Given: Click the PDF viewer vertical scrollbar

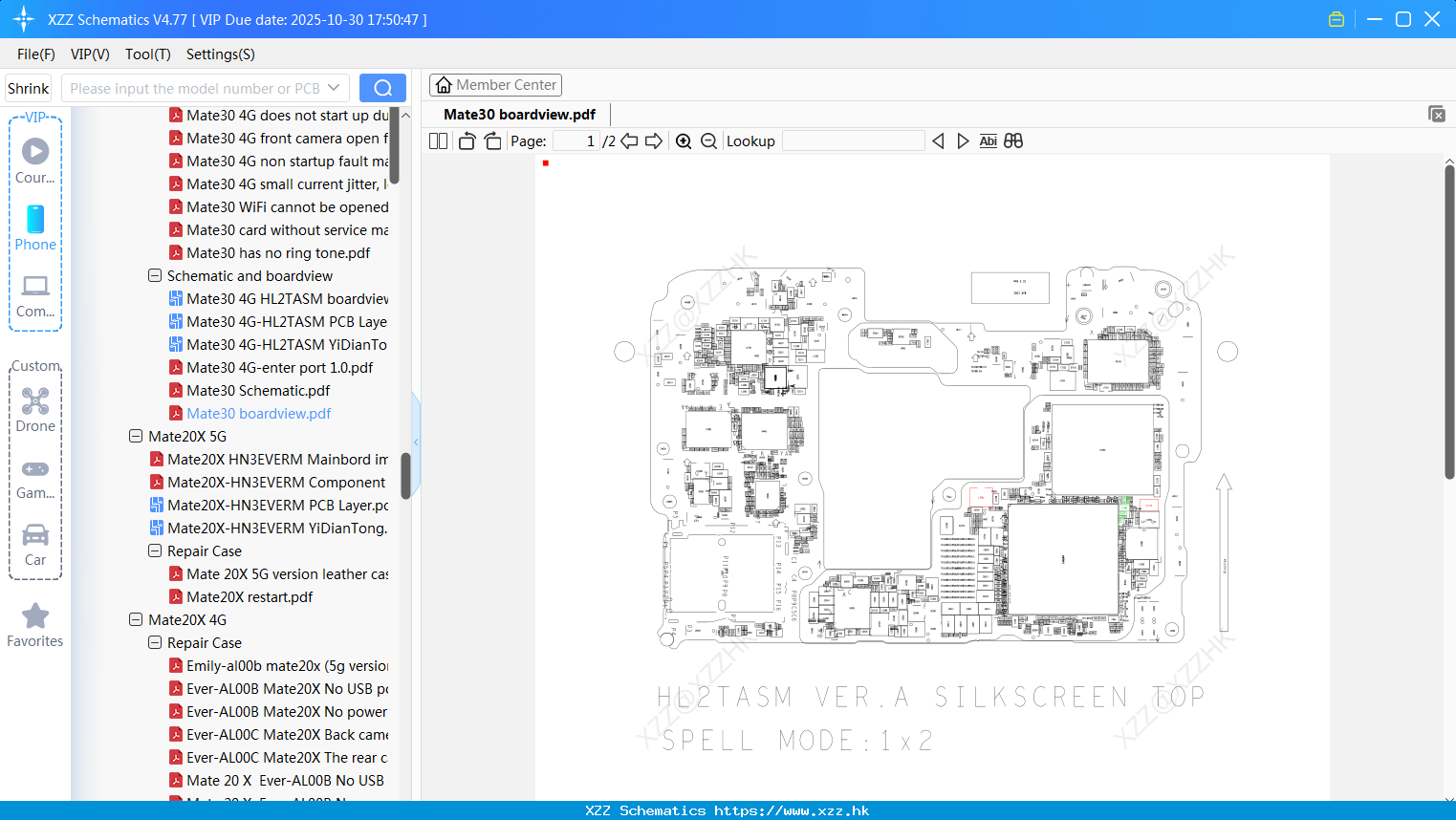Looking at the screenshot, I should pos(1449,321).
